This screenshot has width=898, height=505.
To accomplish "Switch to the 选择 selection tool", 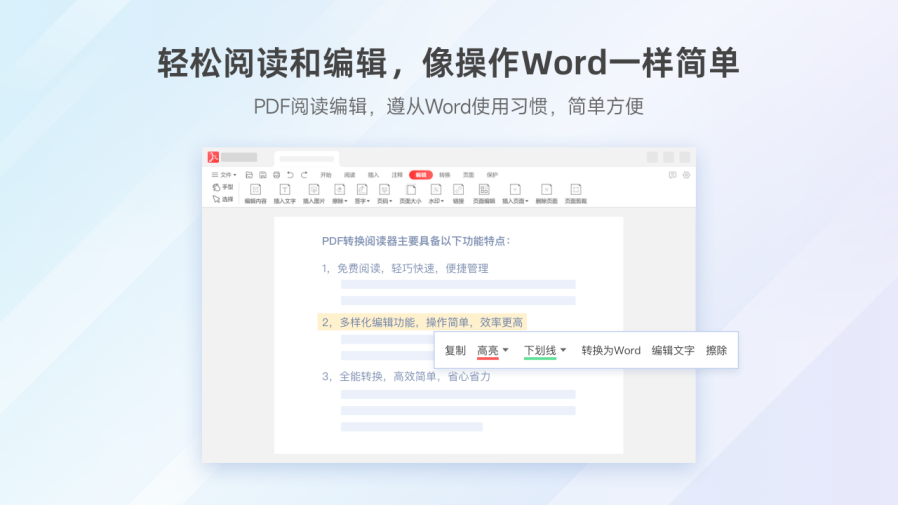I will click(223, 199).
